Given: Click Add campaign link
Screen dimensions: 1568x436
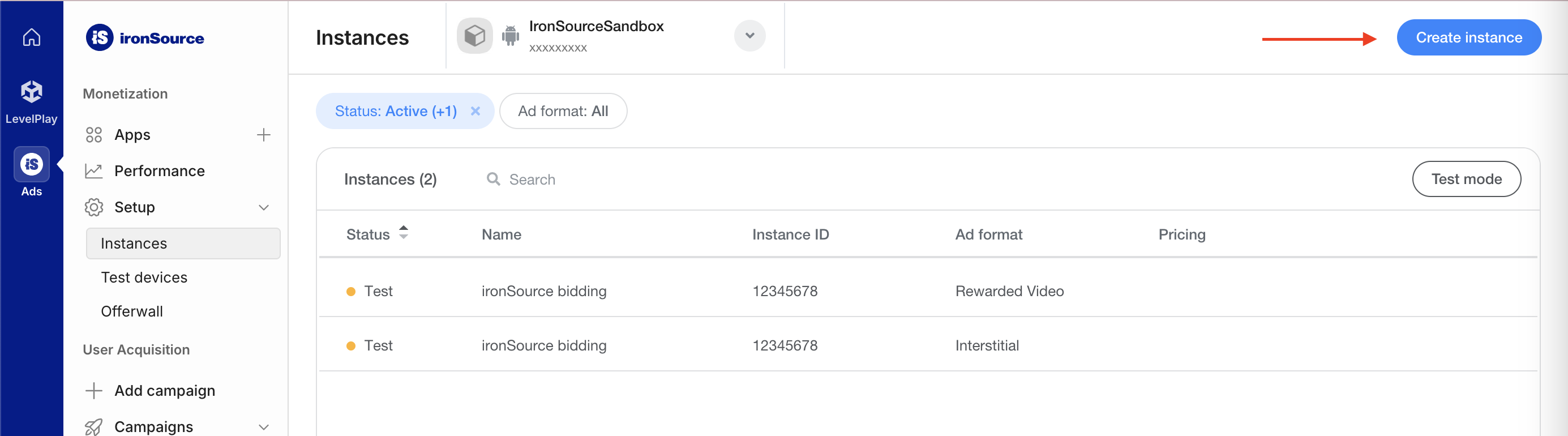Looking at the screenshot, I should [164, 390].
